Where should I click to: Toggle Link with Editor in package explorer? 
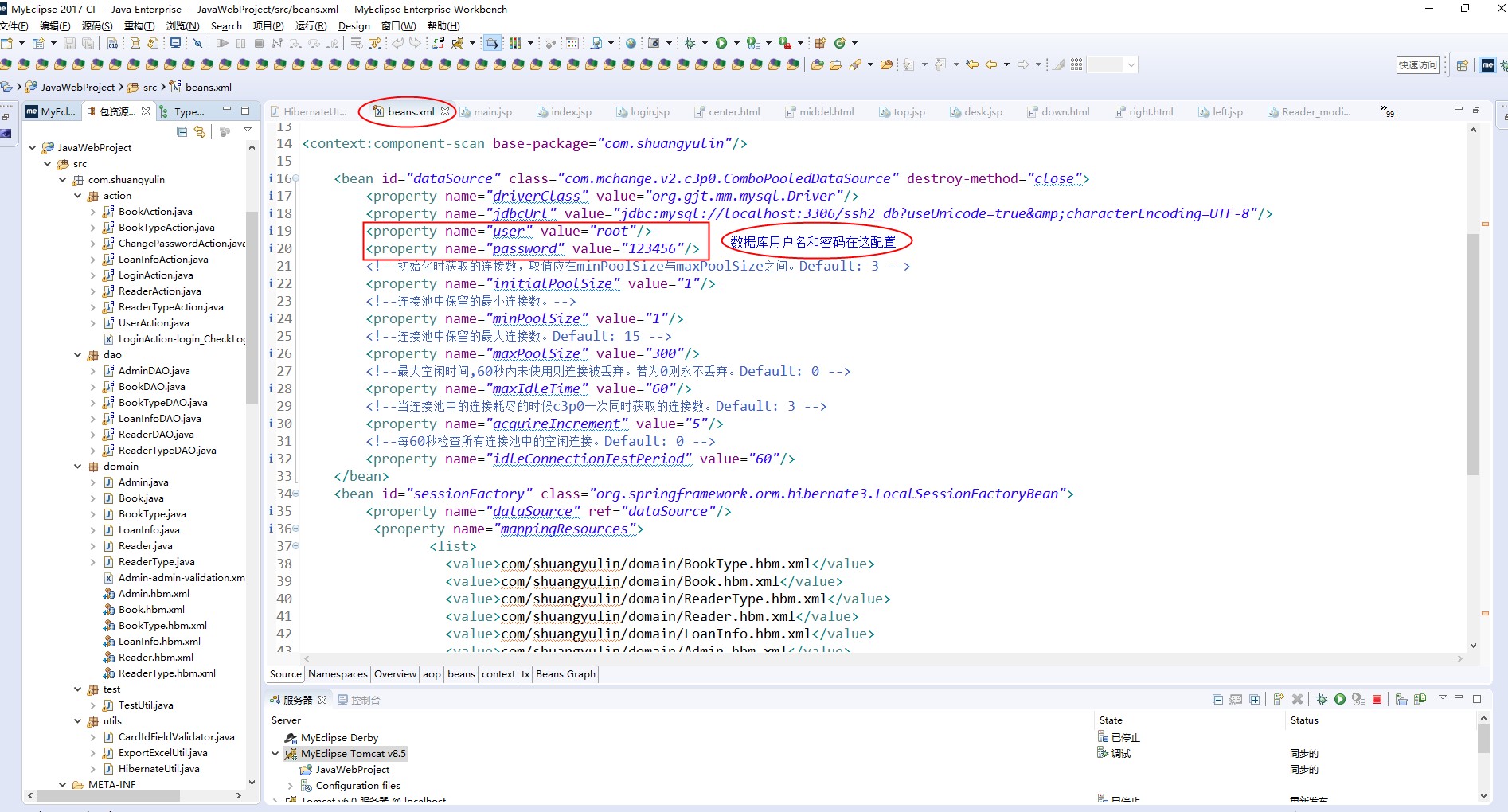[x=200, y=131]
